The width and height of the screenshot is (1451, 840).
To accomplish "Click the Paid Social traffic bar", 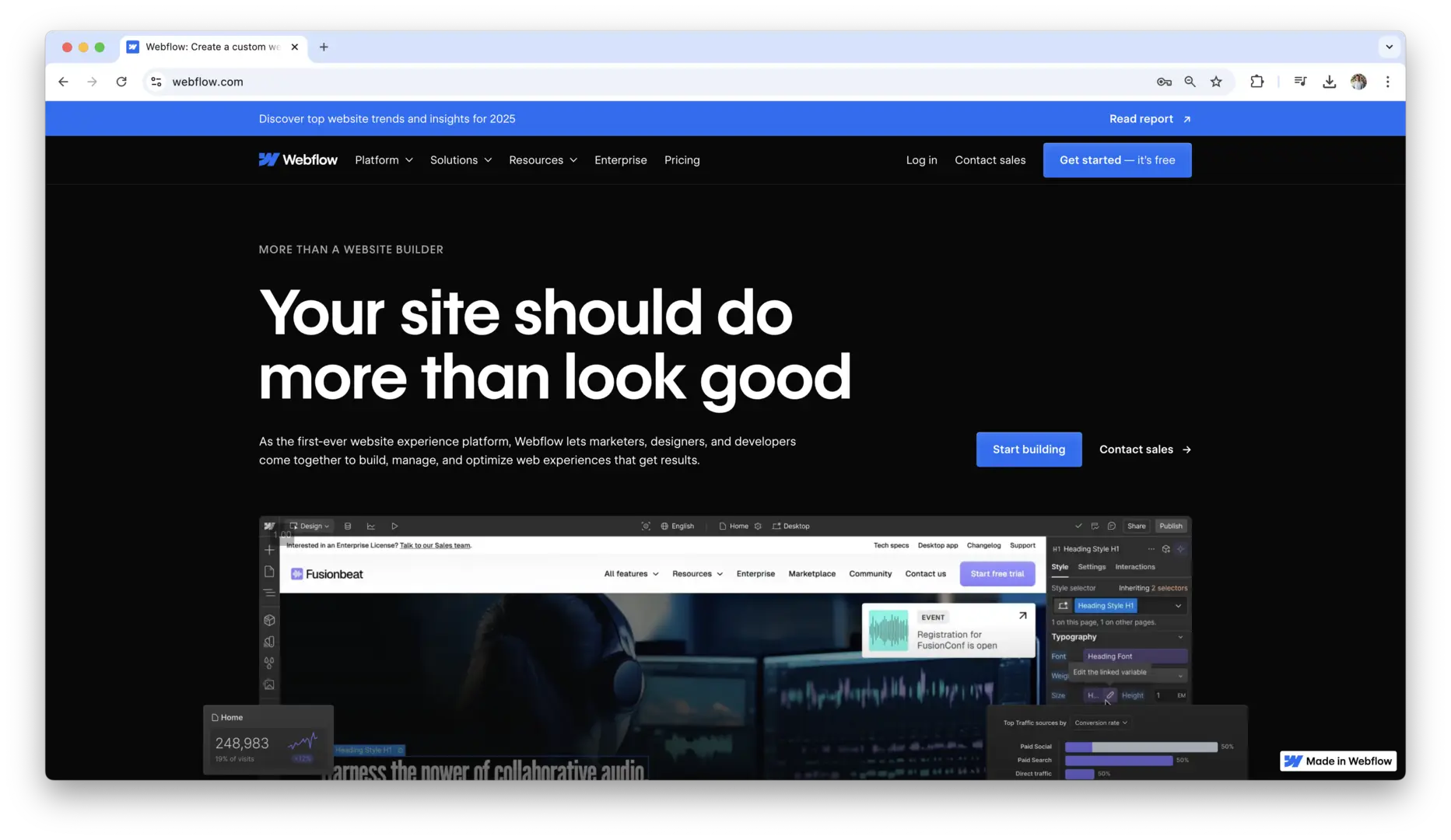I will (1141, 747).
